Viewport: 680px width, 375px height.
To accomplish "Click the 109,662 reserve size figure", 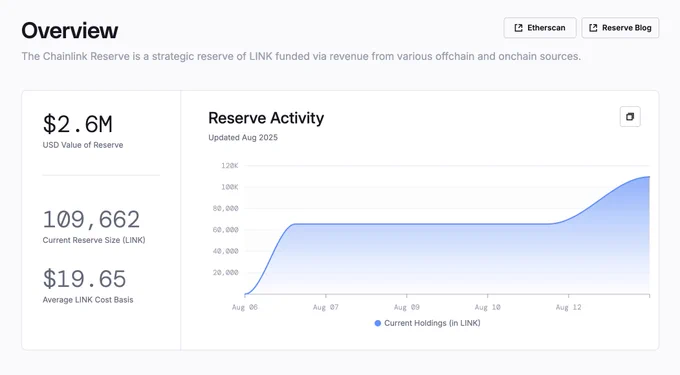I will coord(91,219).
